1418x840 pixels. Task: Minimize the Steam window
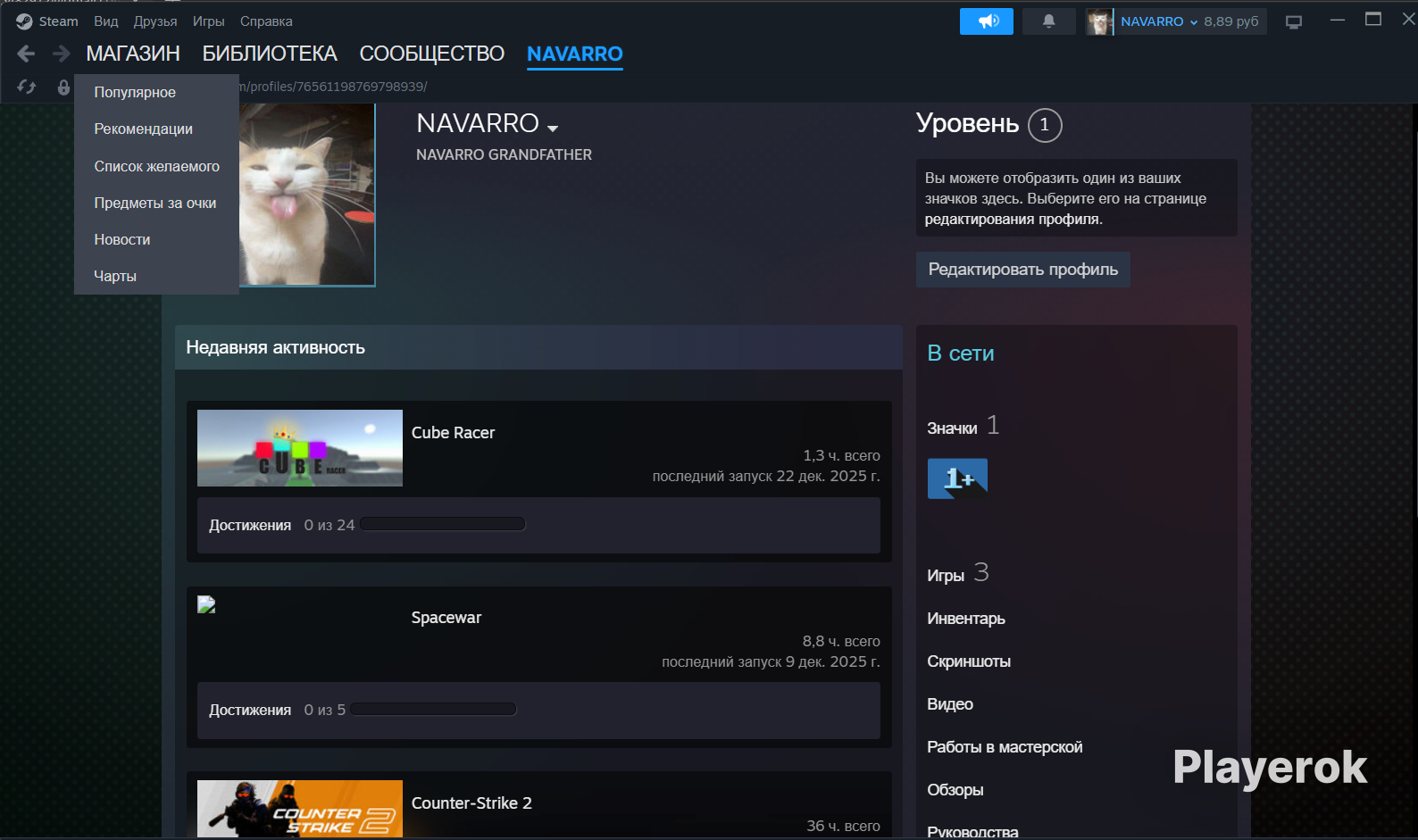tap(1337, 20)
